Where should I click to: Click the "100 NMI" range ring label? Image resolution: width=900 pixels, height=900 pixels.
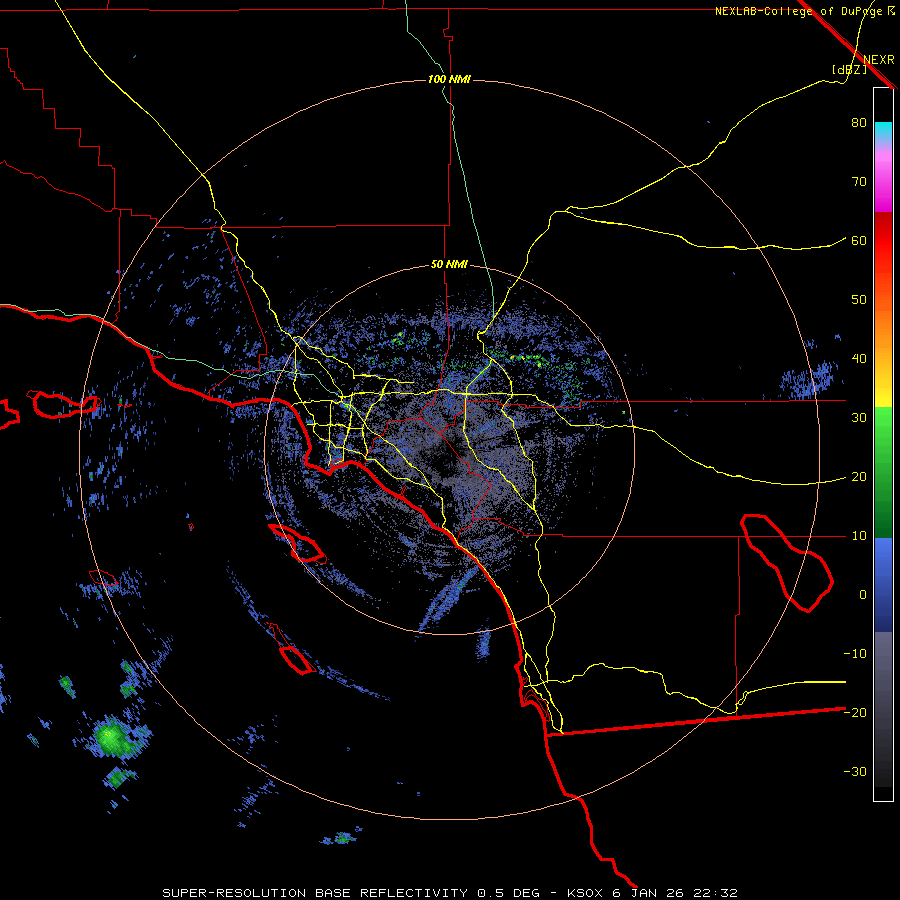(449, 79)
